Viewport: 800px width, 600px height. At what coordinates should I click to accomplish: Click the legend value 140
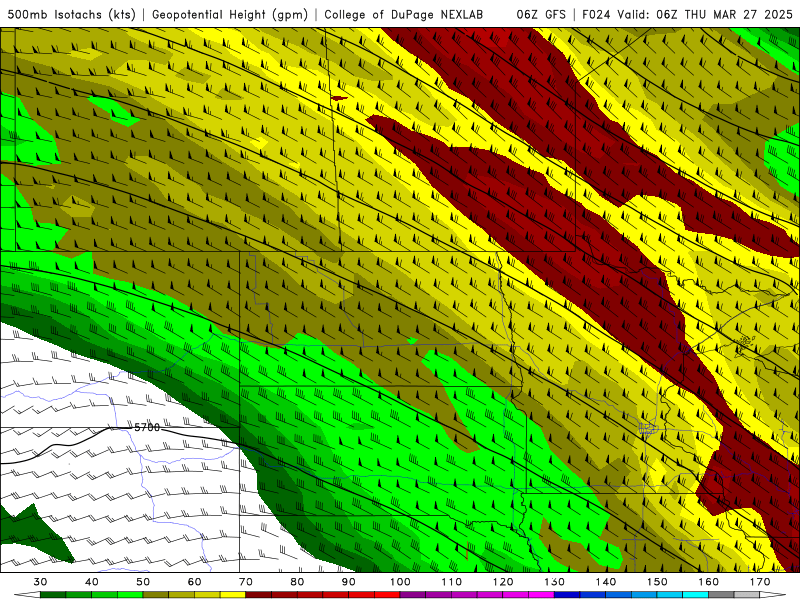pos(606,582)
